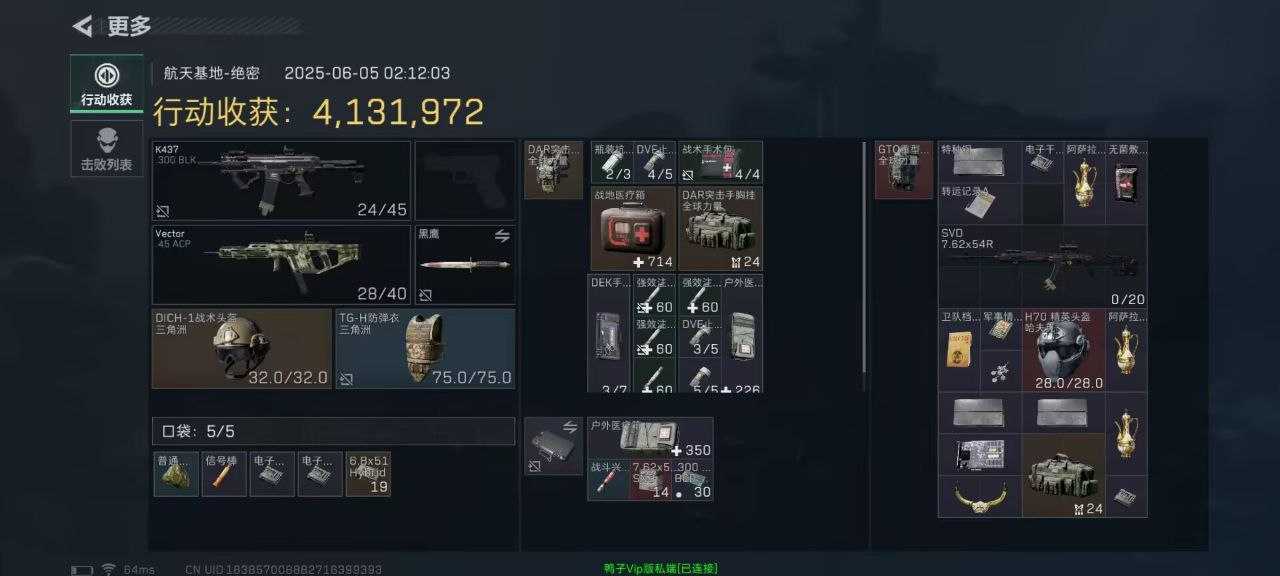
Task: Select the 行动收获 tab
Action: pyautogui.click(x=106, y=84)
